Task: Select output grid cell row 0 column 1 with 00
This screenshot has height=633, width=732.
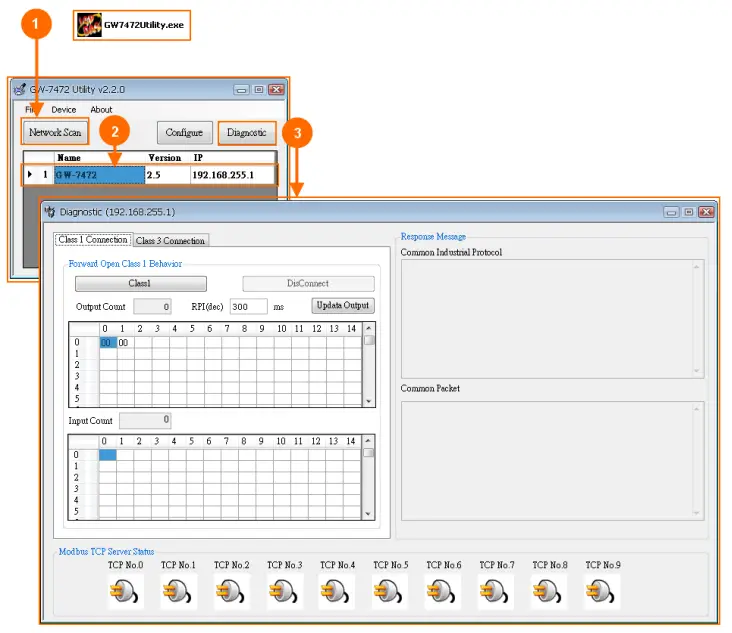Action: (x=125, y=343)
